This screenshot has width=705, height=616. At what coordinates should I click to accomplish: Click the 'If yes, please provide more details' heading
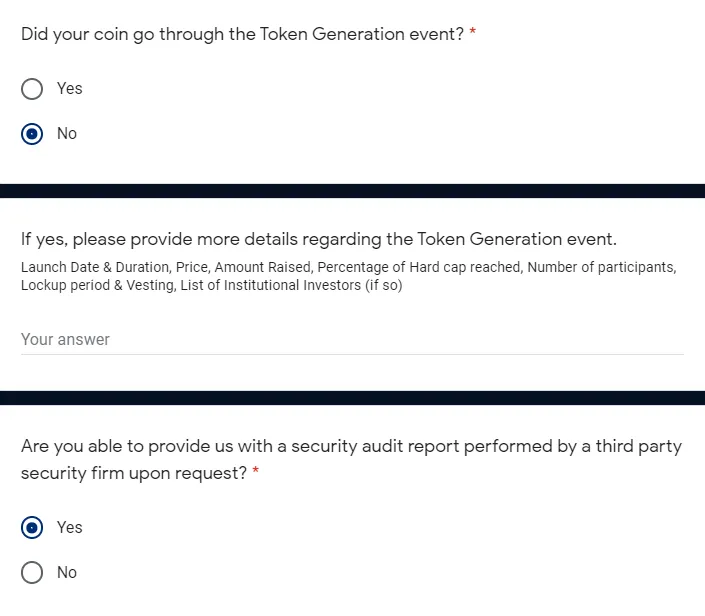point(318,239)
